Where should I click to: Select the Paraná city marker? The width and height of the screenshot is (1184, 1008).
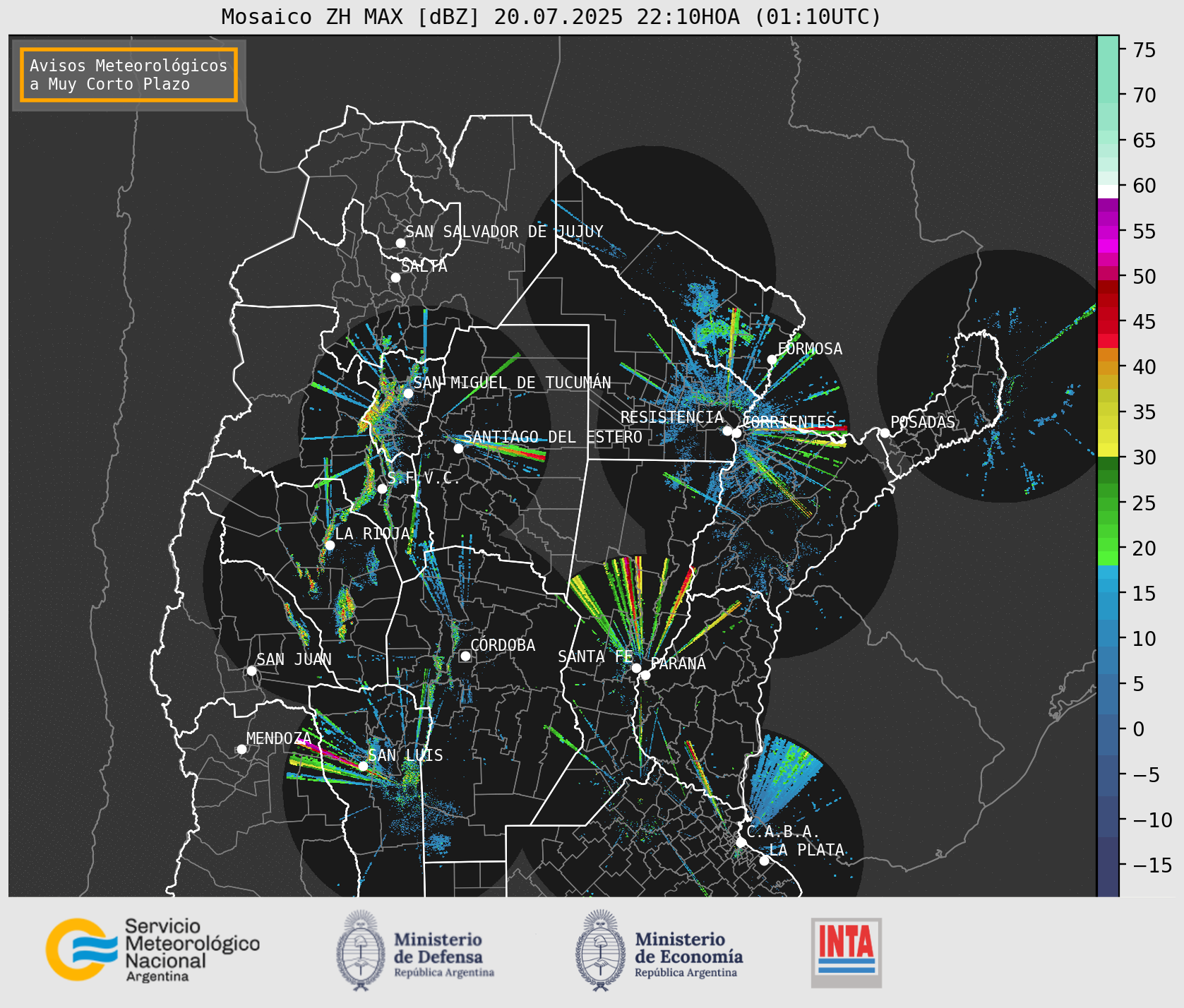tap(645, 675)
